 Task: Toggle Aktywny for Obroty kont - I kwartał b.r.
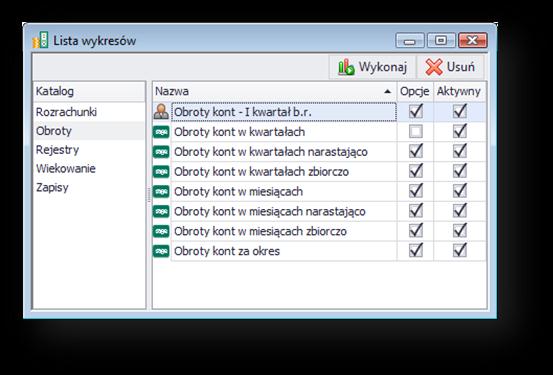coord(460,111)
